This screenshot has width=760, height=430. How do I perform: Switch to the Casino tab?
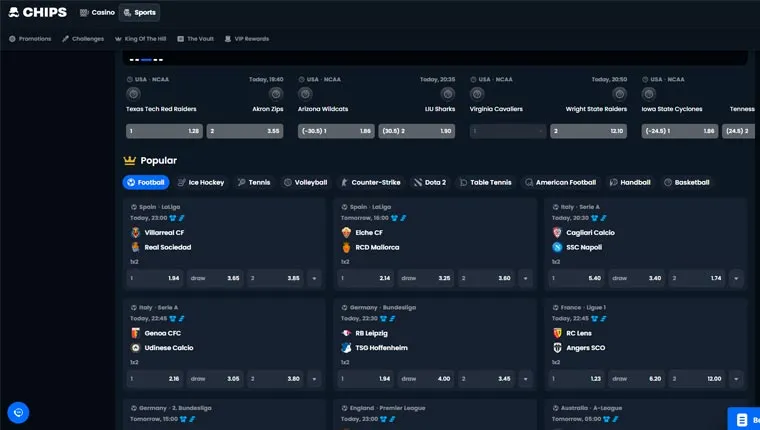click(x=97, y=13)
